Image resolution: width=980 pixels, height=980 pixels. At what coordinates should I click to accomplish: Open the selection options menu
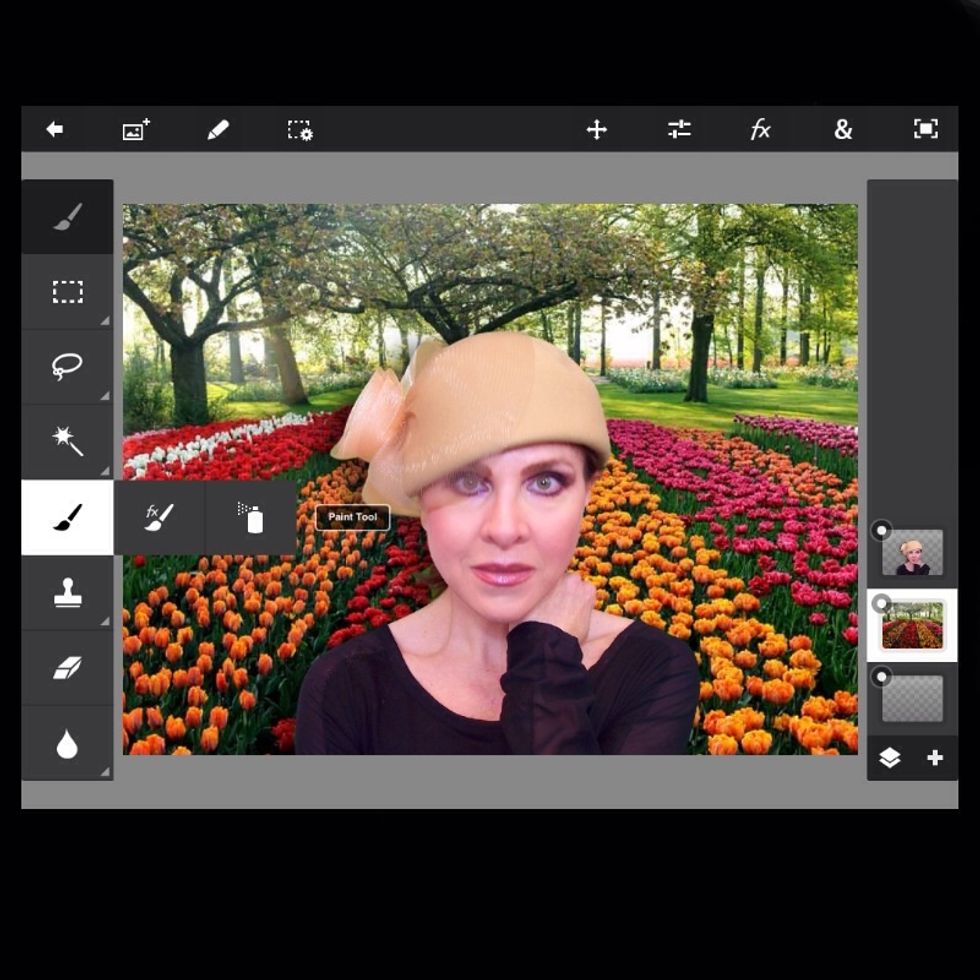coord(300,130)
